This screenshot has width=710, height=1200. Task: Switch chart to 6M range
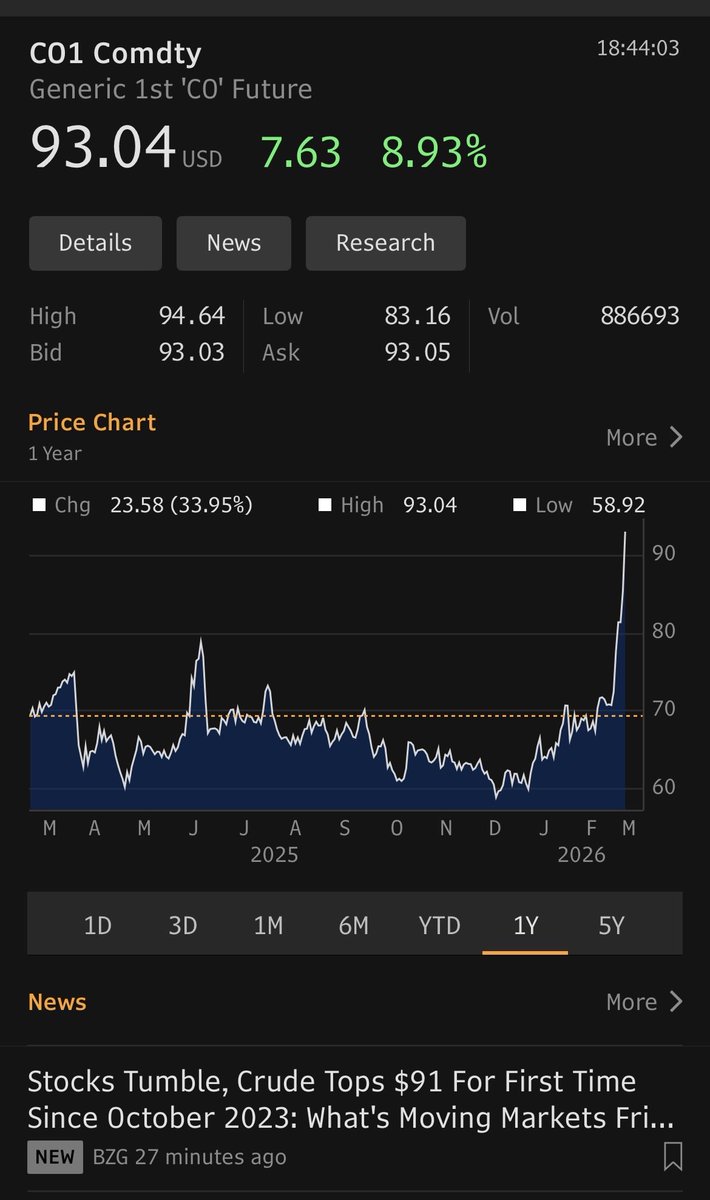coord(354,925)
